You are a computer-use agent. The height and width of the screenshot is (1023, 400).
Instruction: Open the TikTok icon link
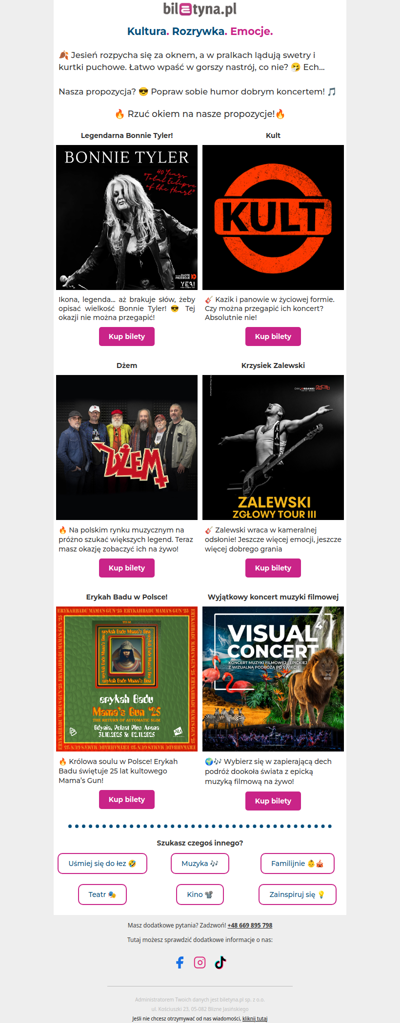tap(220, 962)
